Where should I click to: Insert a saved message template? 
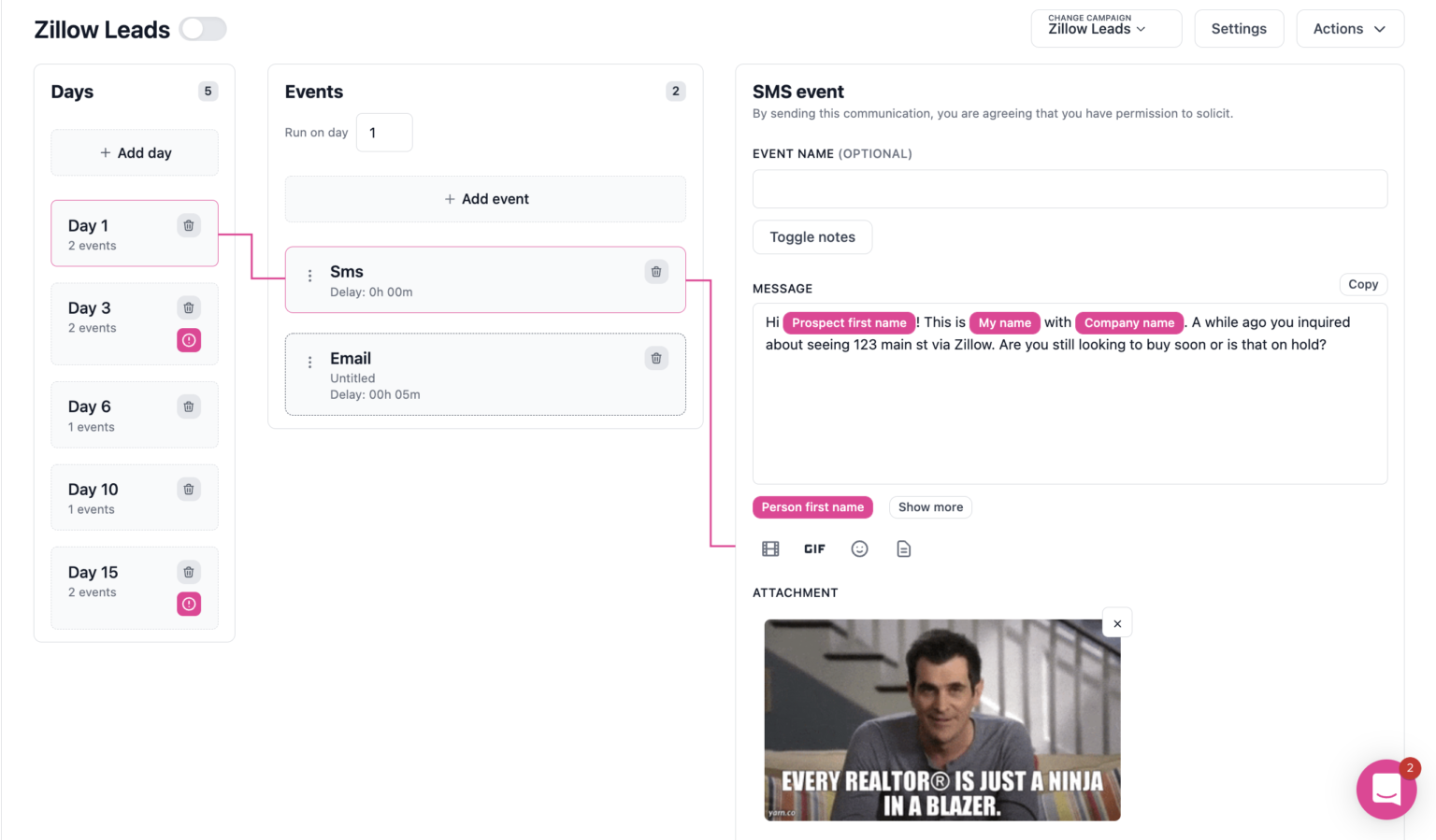(x=903, y=548)
